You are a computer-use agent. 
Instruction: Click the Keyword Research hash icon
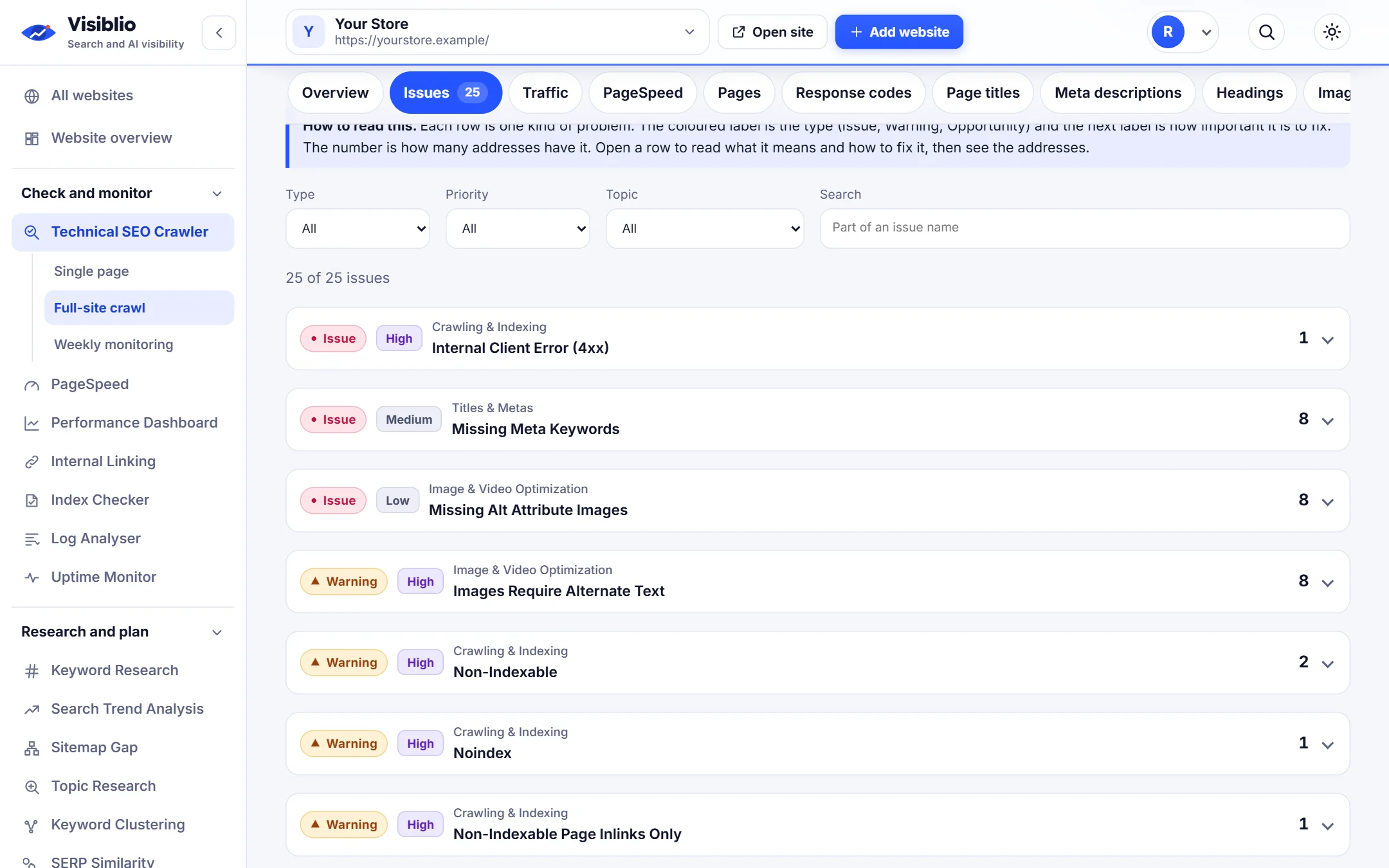point(32,671)
